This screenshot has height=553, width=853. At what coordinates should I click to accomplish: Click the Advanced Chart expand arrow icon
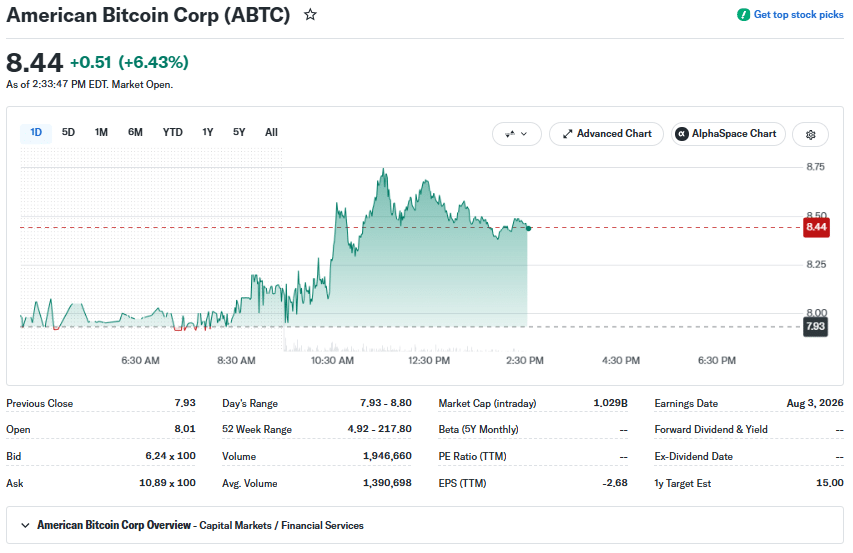[x=567, y=134]
